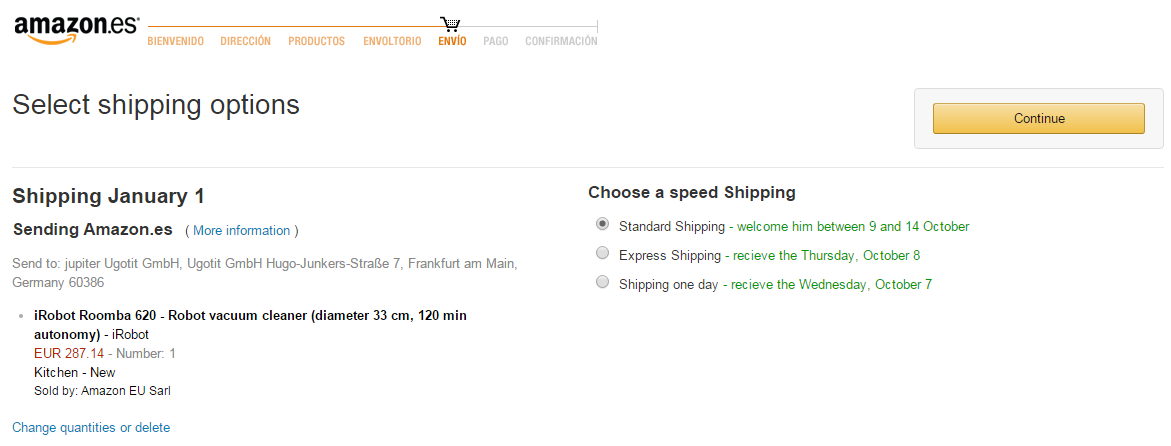
Task: Click the Pago step label
Action: coord(496,42)
